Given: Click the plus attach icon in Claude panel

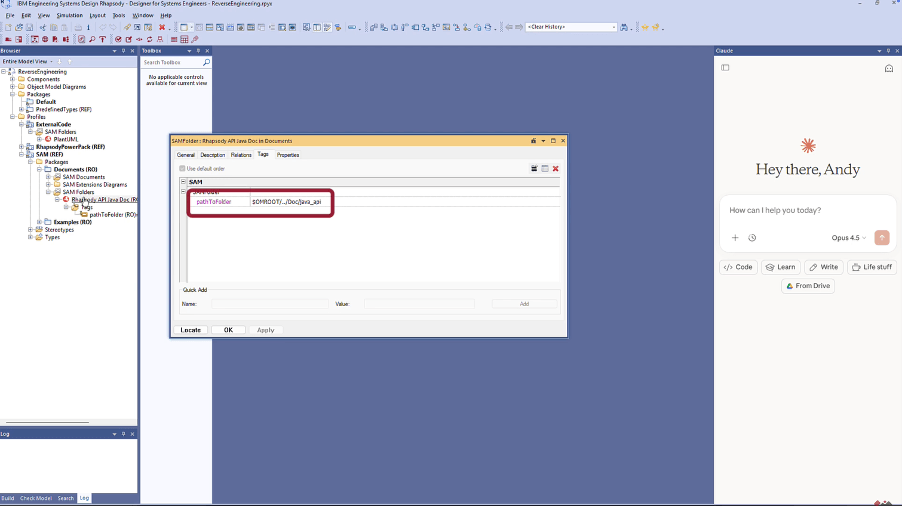Looking at the screenshot, I should tap(735, 237).
